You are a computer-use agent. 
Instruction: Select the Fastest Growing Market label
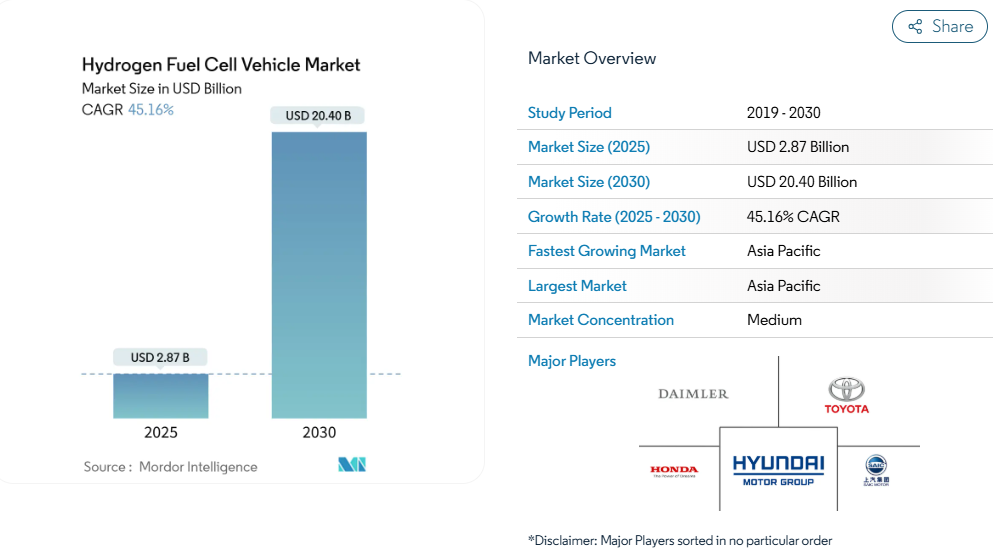pos(606,251)
